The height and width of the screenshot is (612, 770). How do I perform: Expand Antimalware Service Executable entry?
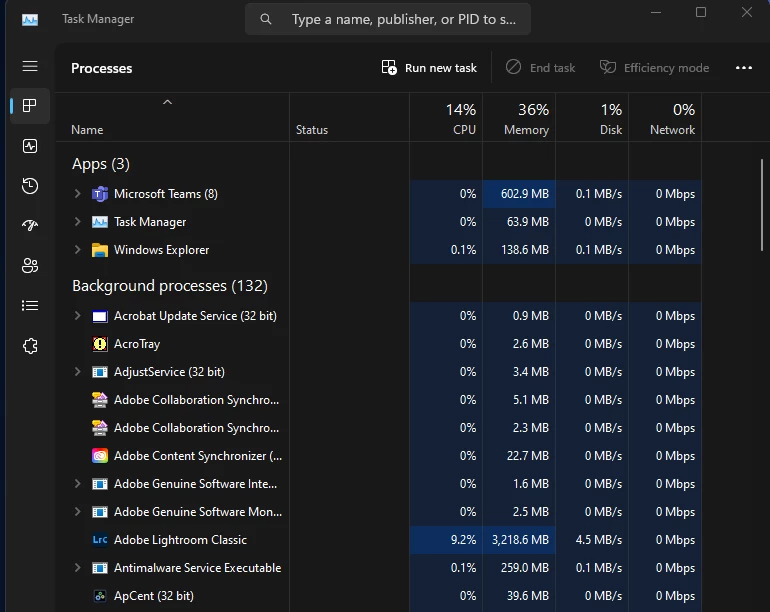click(x=77, y=567)
